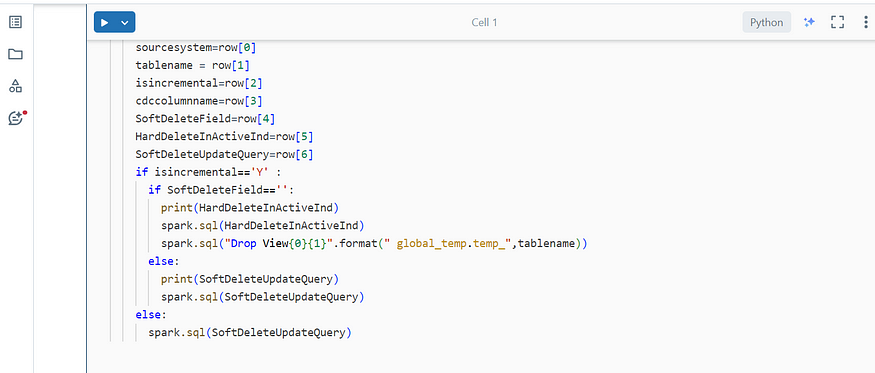Click the Drop View spark.sql line
Viewport: 875px width, 373px height.
pyautogui.click(x=374, y=244)
